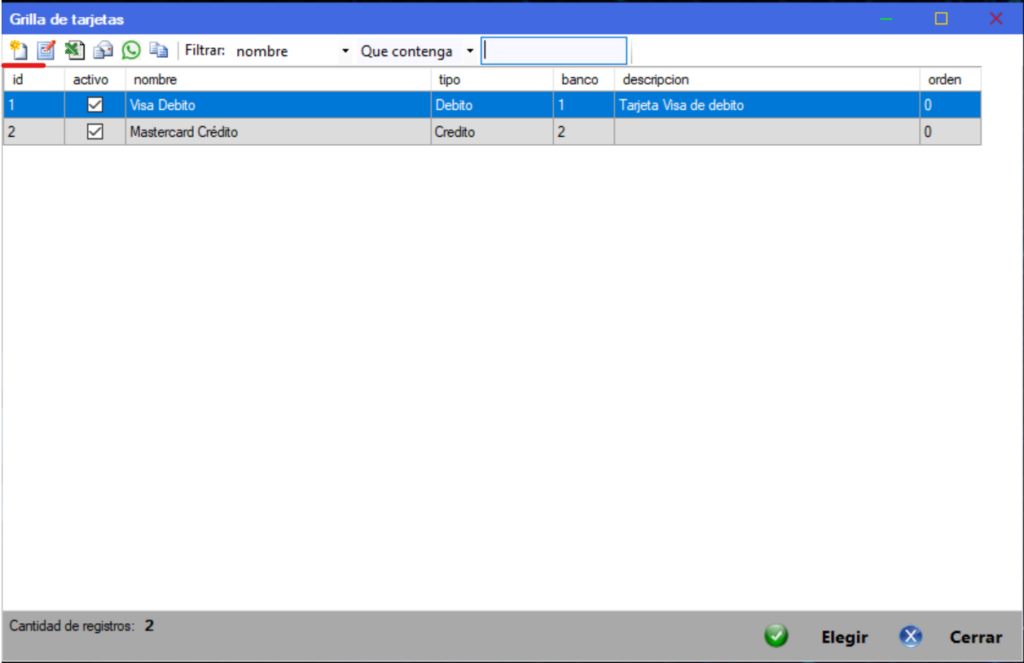This screenshot has height=663, width=1024.
Task: Send the grid by email
Action: pyautogui.click(x=103, y=50)
